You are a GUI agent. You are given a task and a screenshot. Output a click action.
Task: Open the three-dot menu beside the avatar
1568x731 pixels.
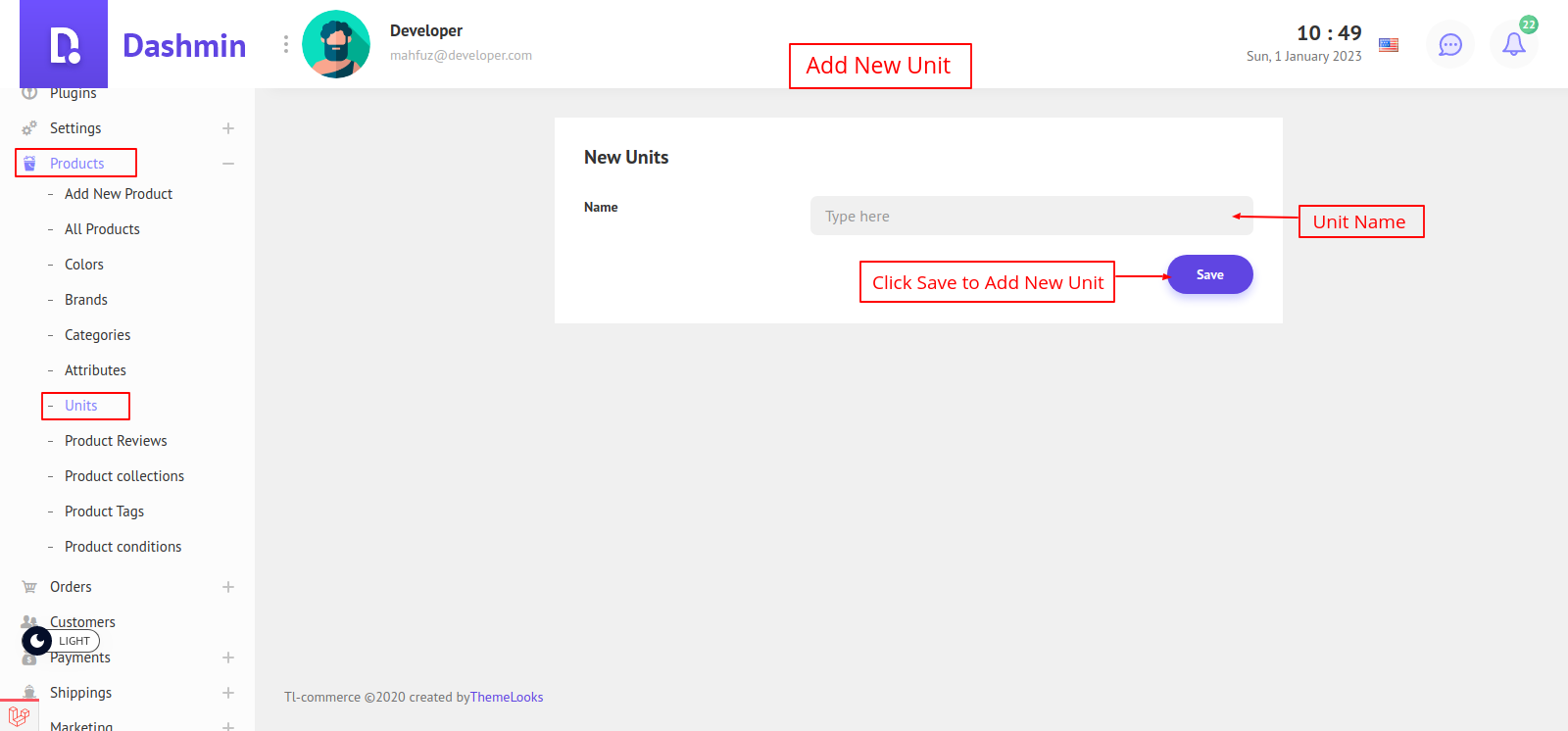[x=285, y=44]
